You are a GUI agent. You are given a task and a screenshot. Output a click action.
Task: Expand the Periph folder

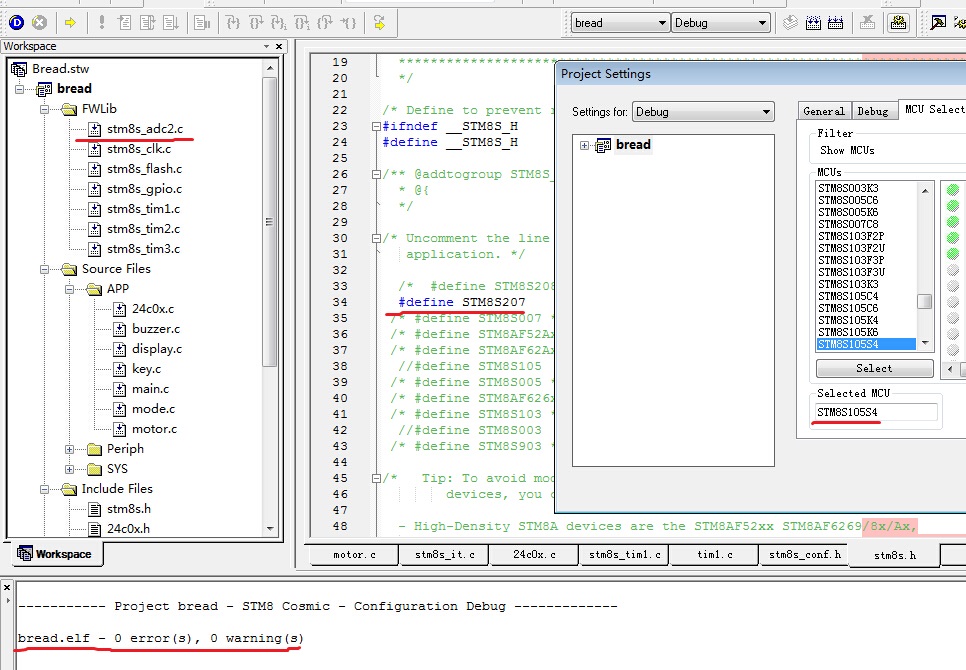coord(70,450)
